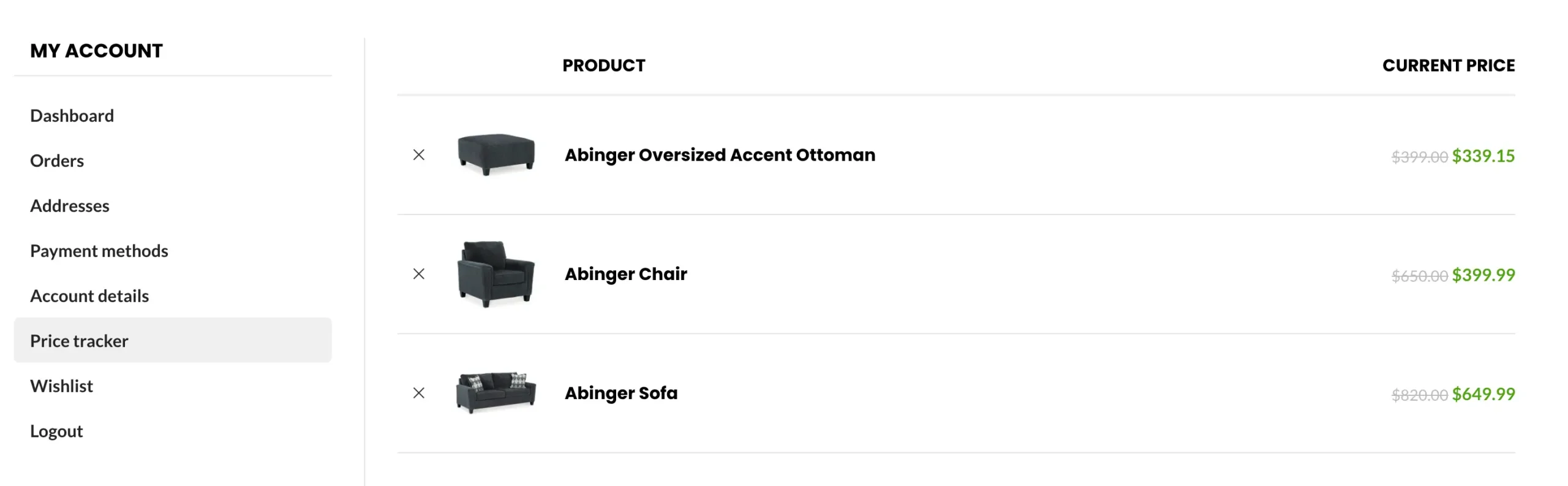
Task: Open the Abinger Chair product page
Action: [x=625, y=274]
